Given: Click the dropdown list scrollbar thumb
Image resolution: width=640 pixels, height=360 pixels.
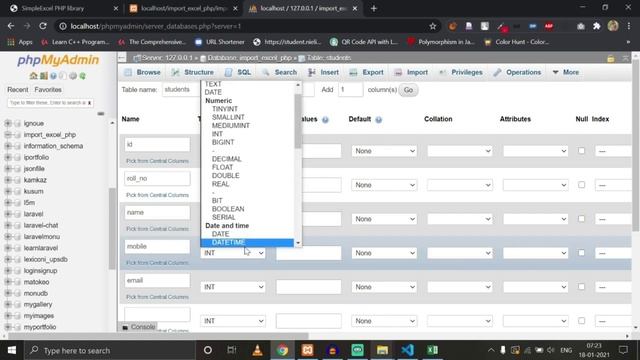Looking at the screenshot, I should [298, 121].
